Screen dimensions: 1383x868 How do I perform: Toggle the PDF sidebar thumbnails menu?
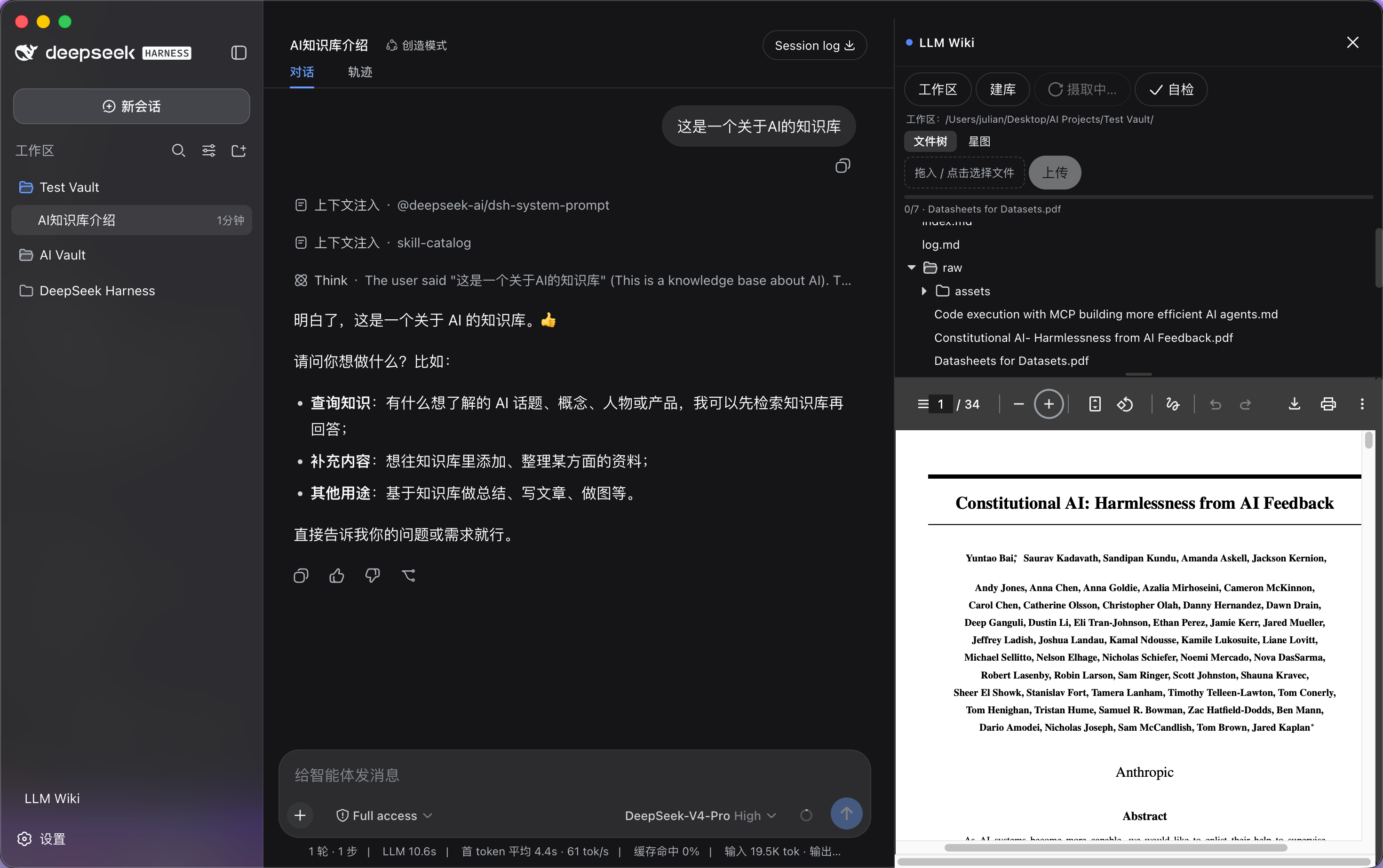[x=923, y=404]
